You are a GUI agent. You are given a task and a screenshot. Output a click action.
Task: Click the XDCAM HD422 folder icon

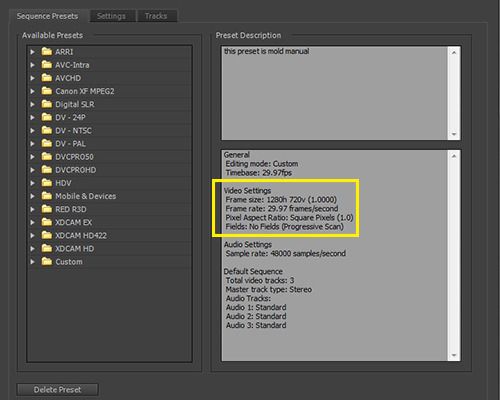(x=47, y=235)
